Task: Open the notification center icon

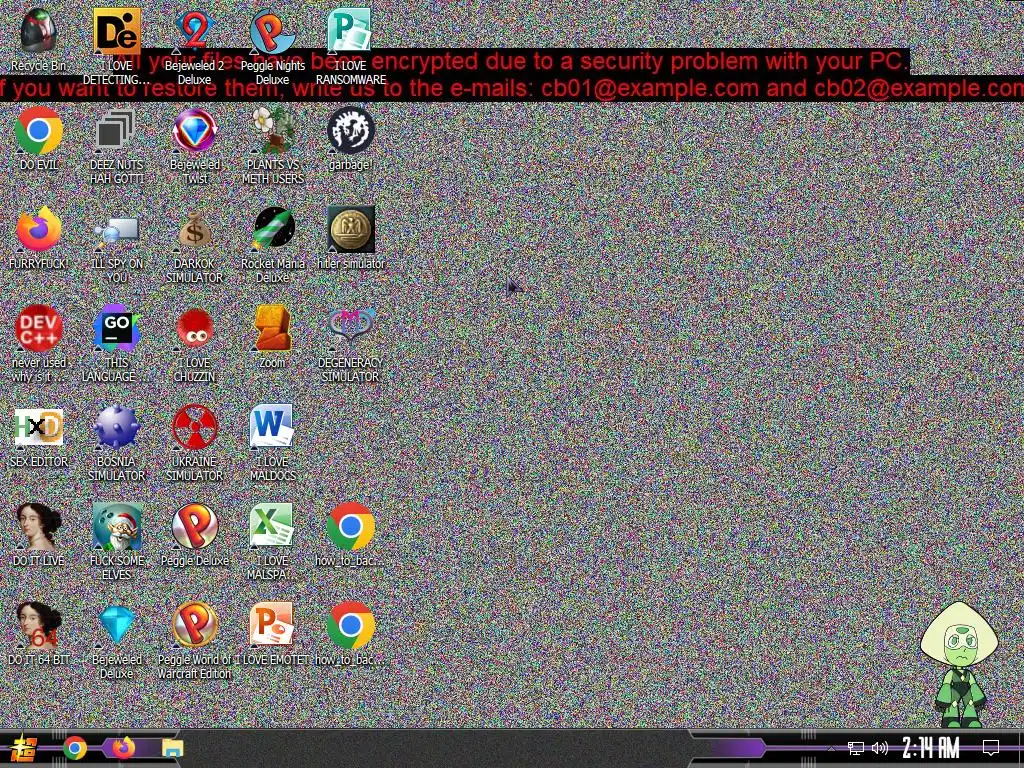Action: (991, 748)
